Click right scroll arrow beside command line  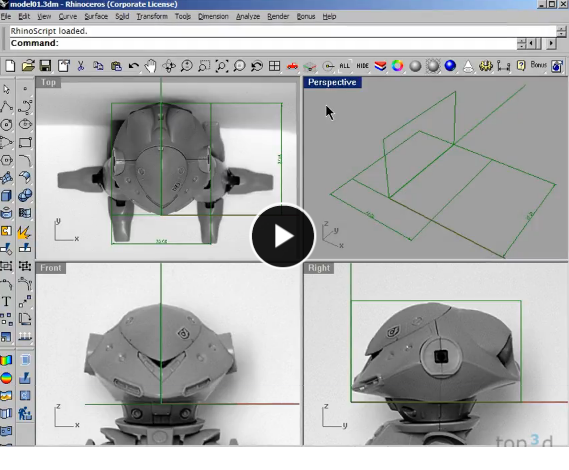click(551, 44)
